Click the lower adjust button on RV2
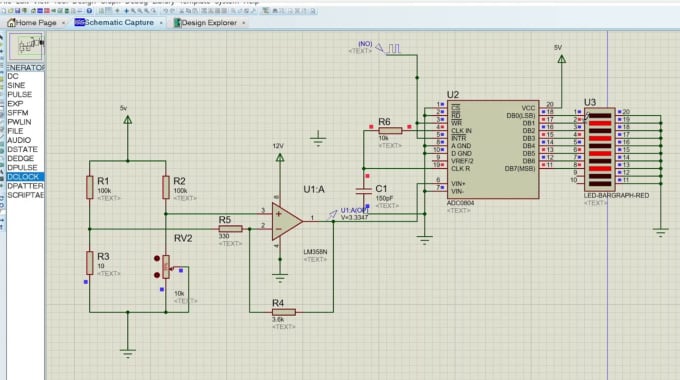This screenshot has width=680, height=380. click(x=157, y=275)
